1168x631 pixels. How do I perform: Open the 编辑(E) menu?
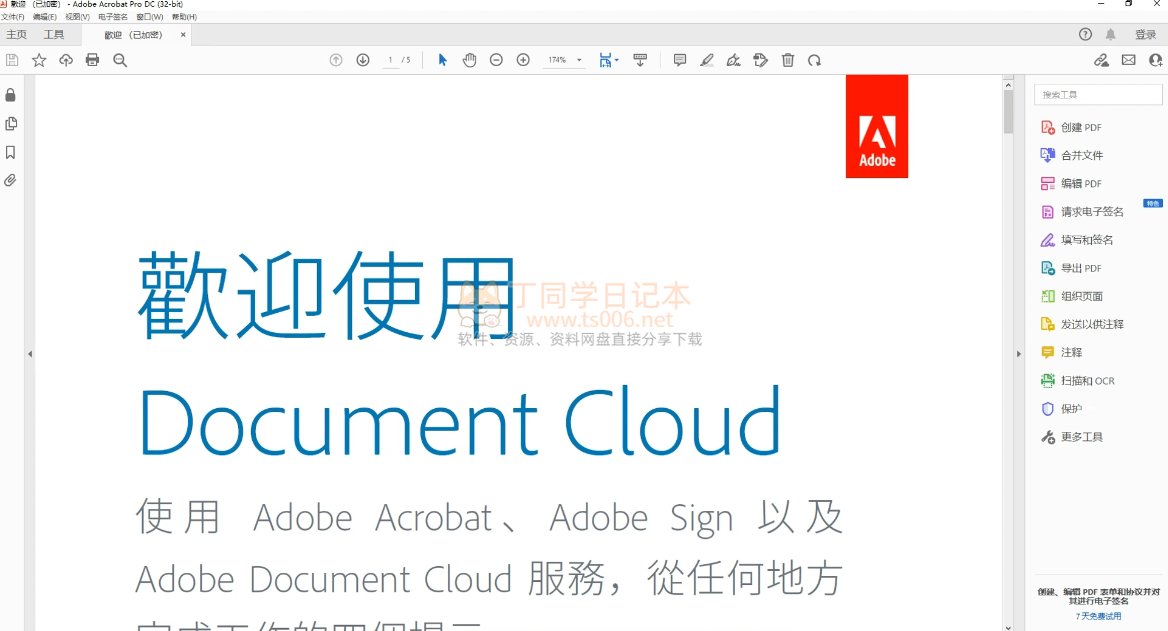pos(45,17)
